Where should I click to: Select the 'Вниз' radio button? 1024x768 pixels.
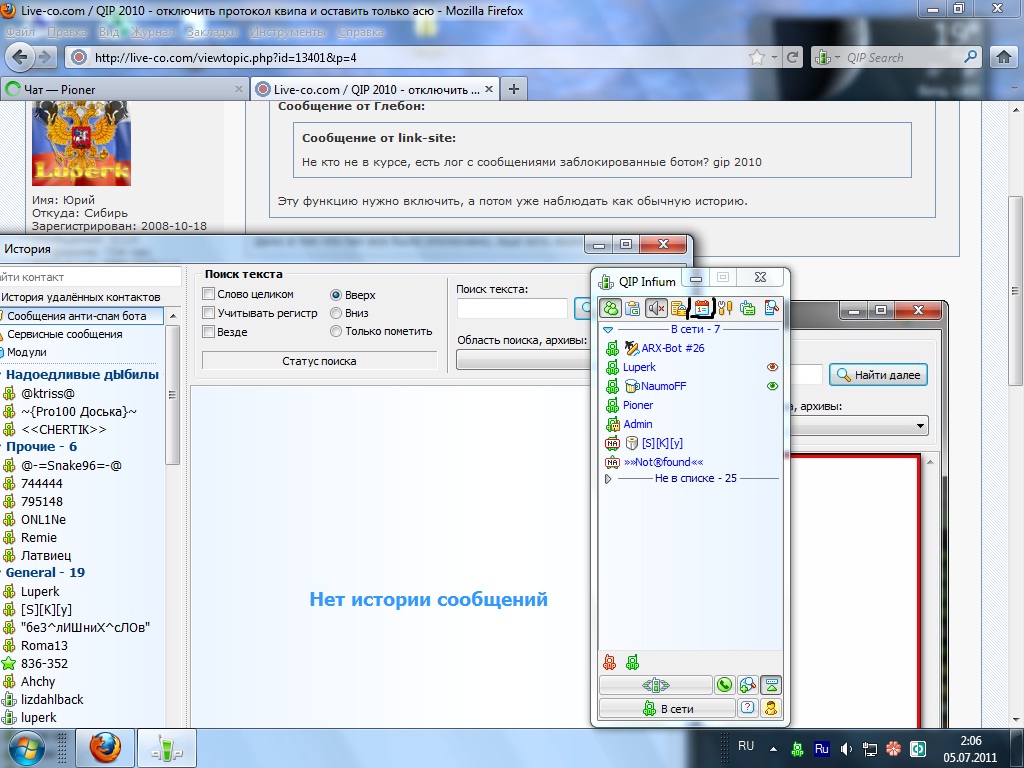tap(336, 313)
